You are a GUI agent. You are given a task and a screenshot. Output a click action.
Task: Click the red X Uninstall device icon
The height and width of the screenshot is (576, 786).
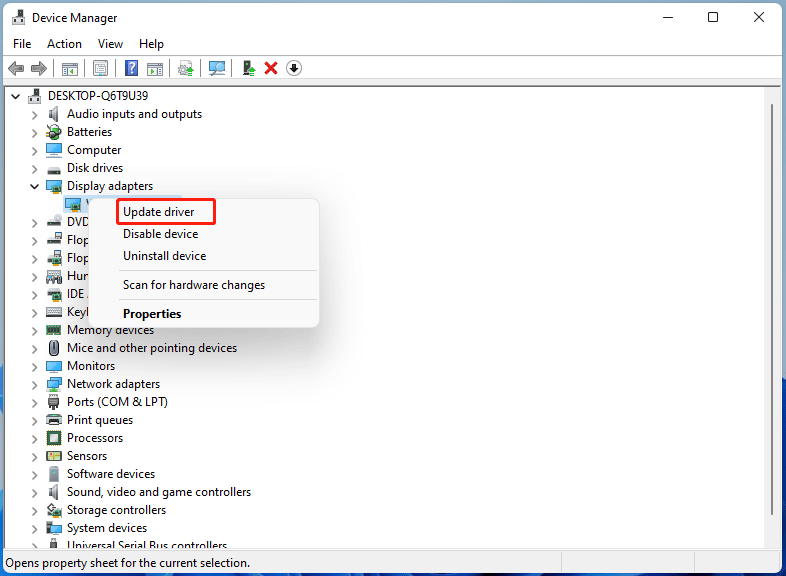point(271,68)
